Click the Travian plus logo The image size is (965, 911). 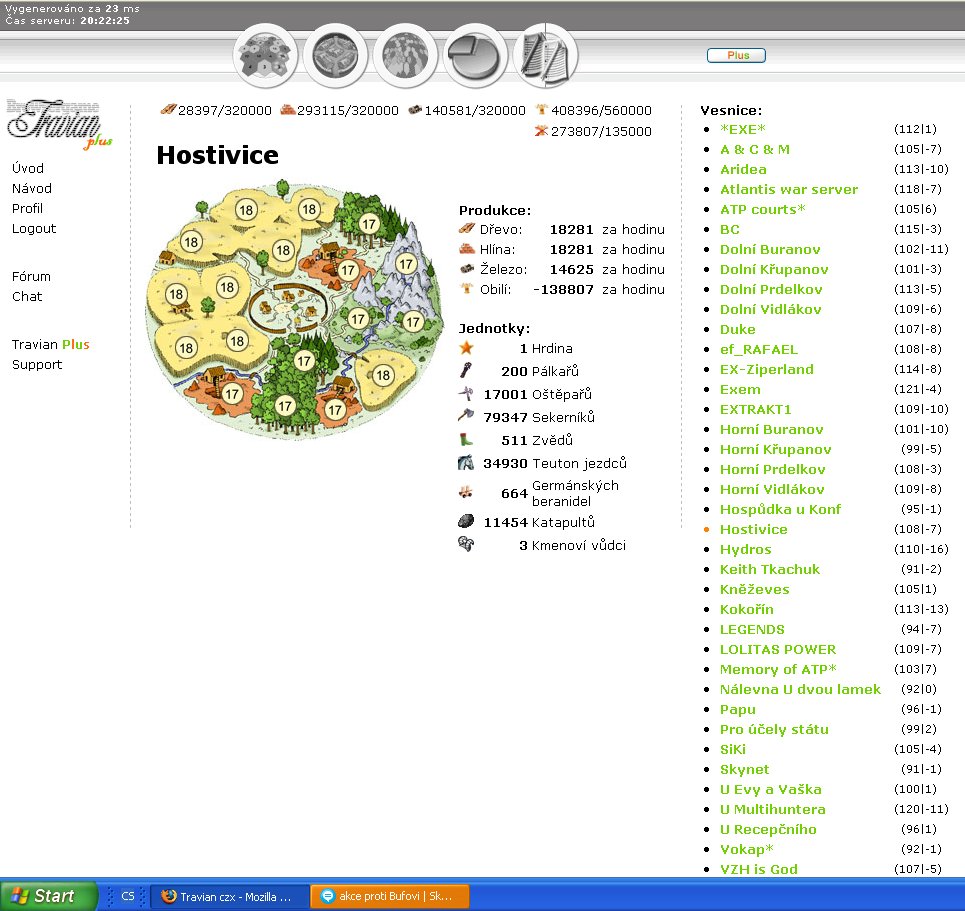(58, 123)
